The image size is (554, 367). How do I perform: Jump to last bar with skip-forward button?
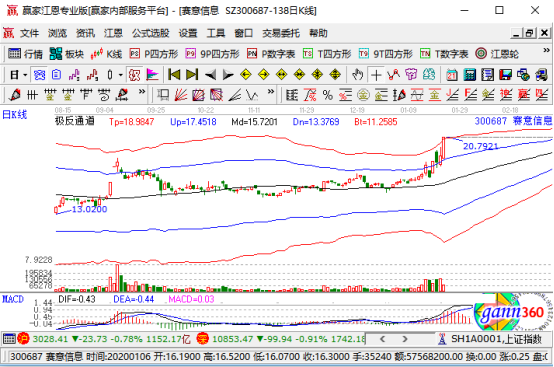[192, 75]
